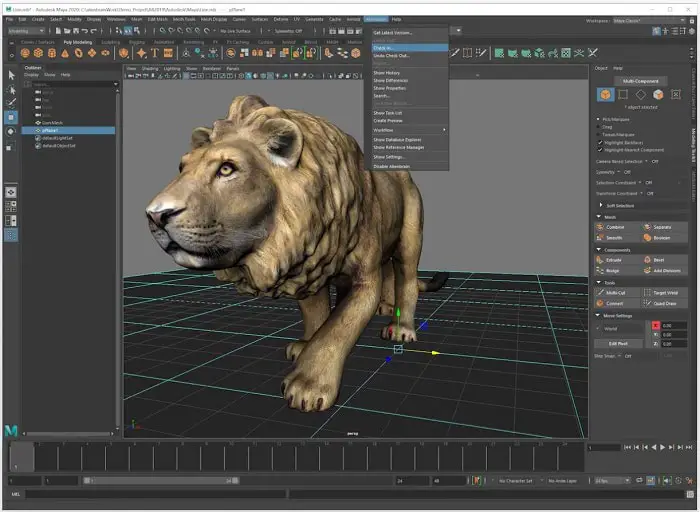Collapse the Move Settings section
This screenshot has height=512, width=700.
pos(599,315)
